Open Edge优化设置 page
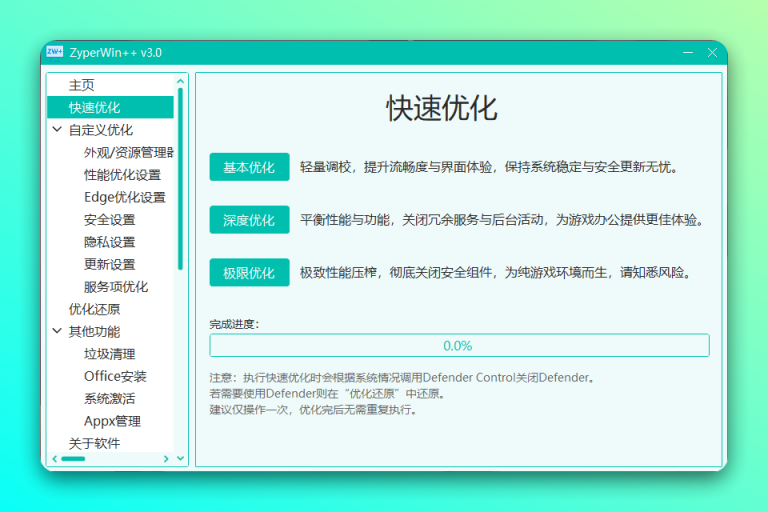Viewport: 768px width, 512px height. coord(124,197)
